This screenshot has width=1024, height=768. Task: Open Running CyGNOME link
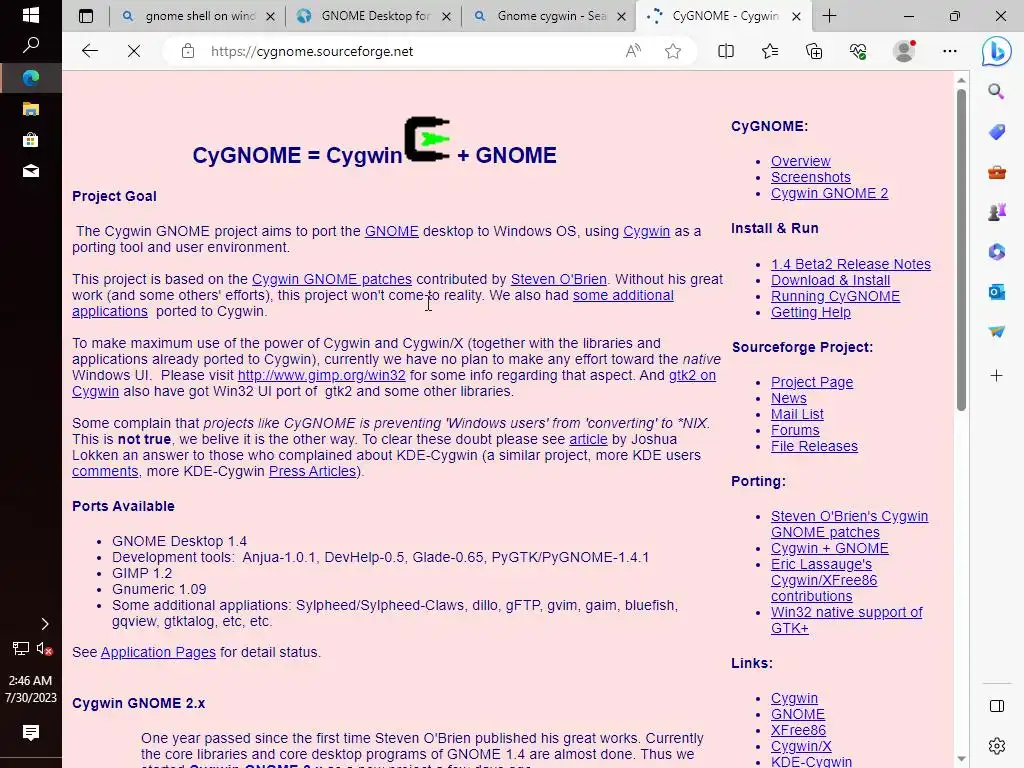835,296
